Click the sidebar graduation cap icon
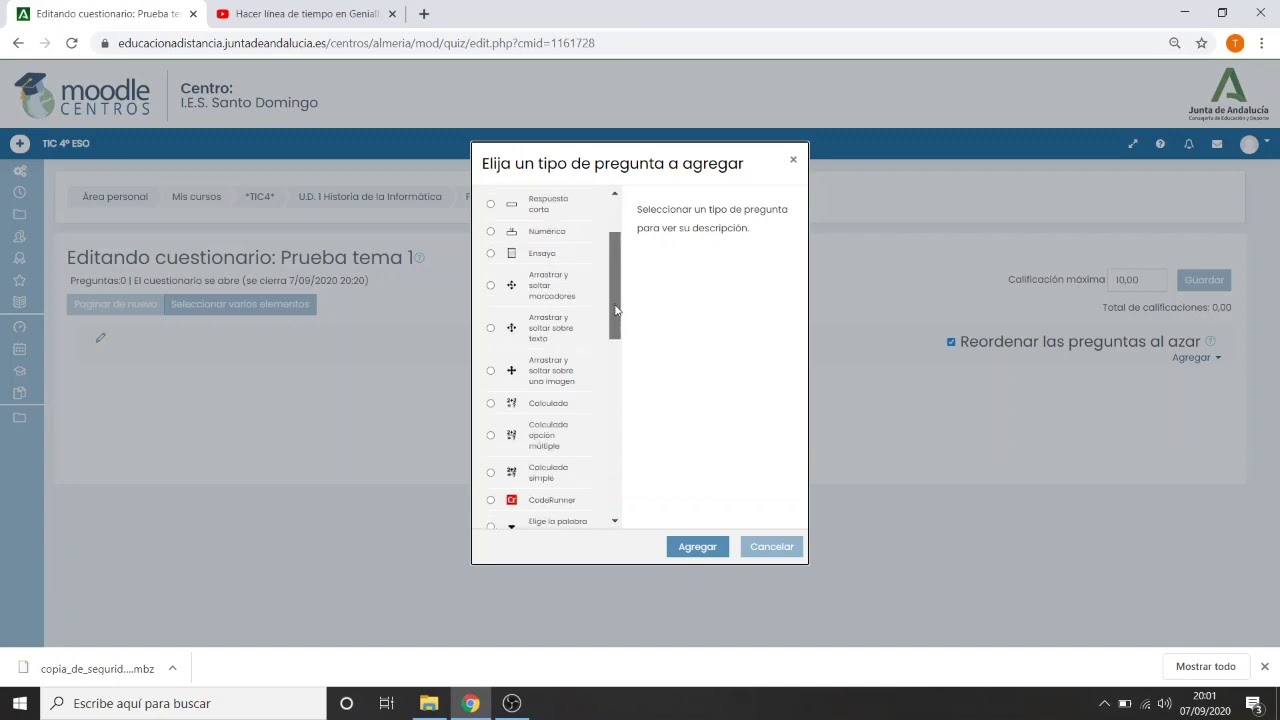 click(19, 371)
